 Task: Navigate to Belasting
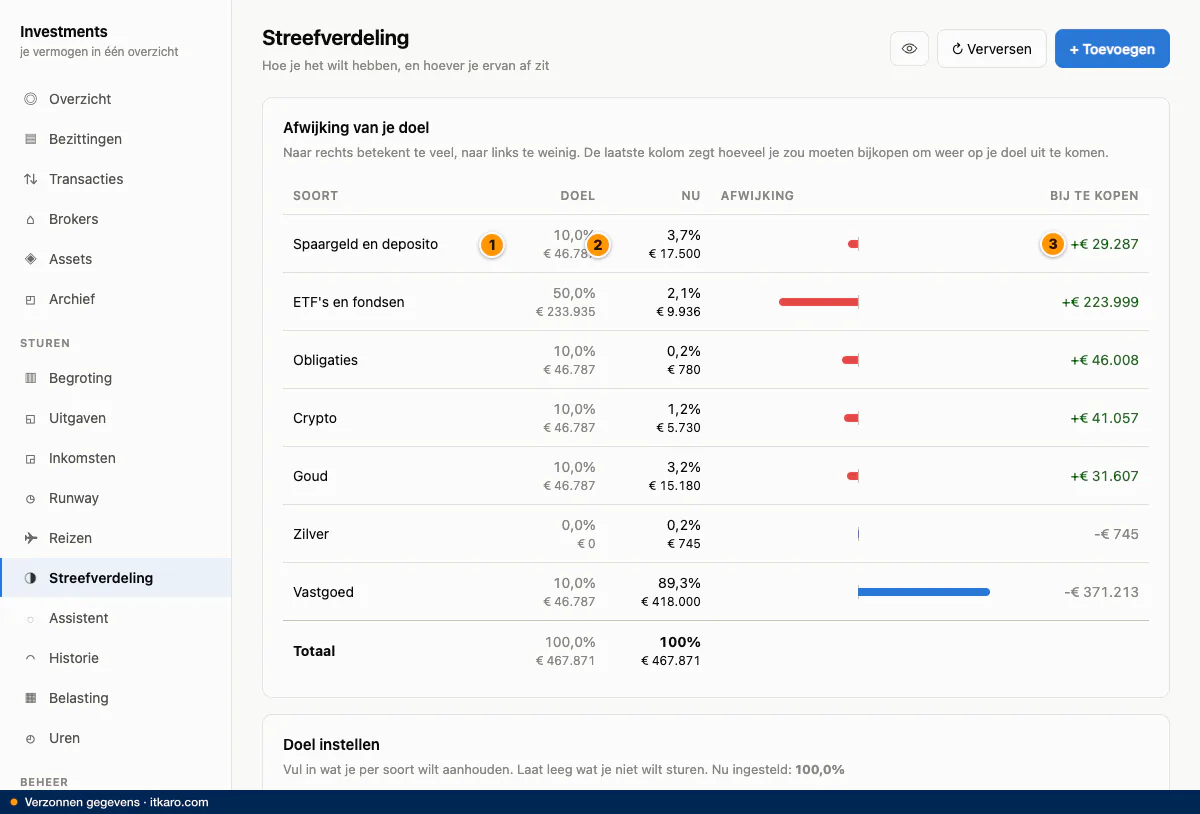click(115, 698)
